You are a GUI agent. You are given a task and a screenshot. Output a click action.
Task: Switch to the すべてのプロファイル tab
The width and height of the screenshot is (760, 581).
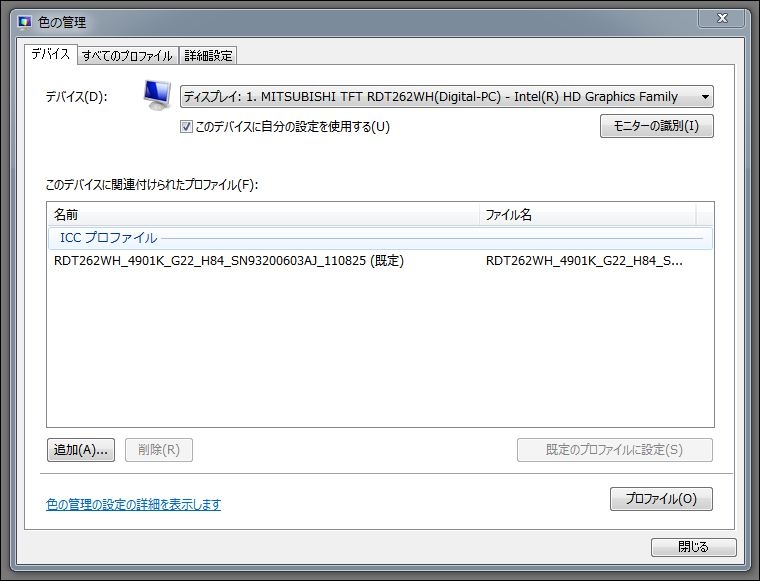(127, 56)
